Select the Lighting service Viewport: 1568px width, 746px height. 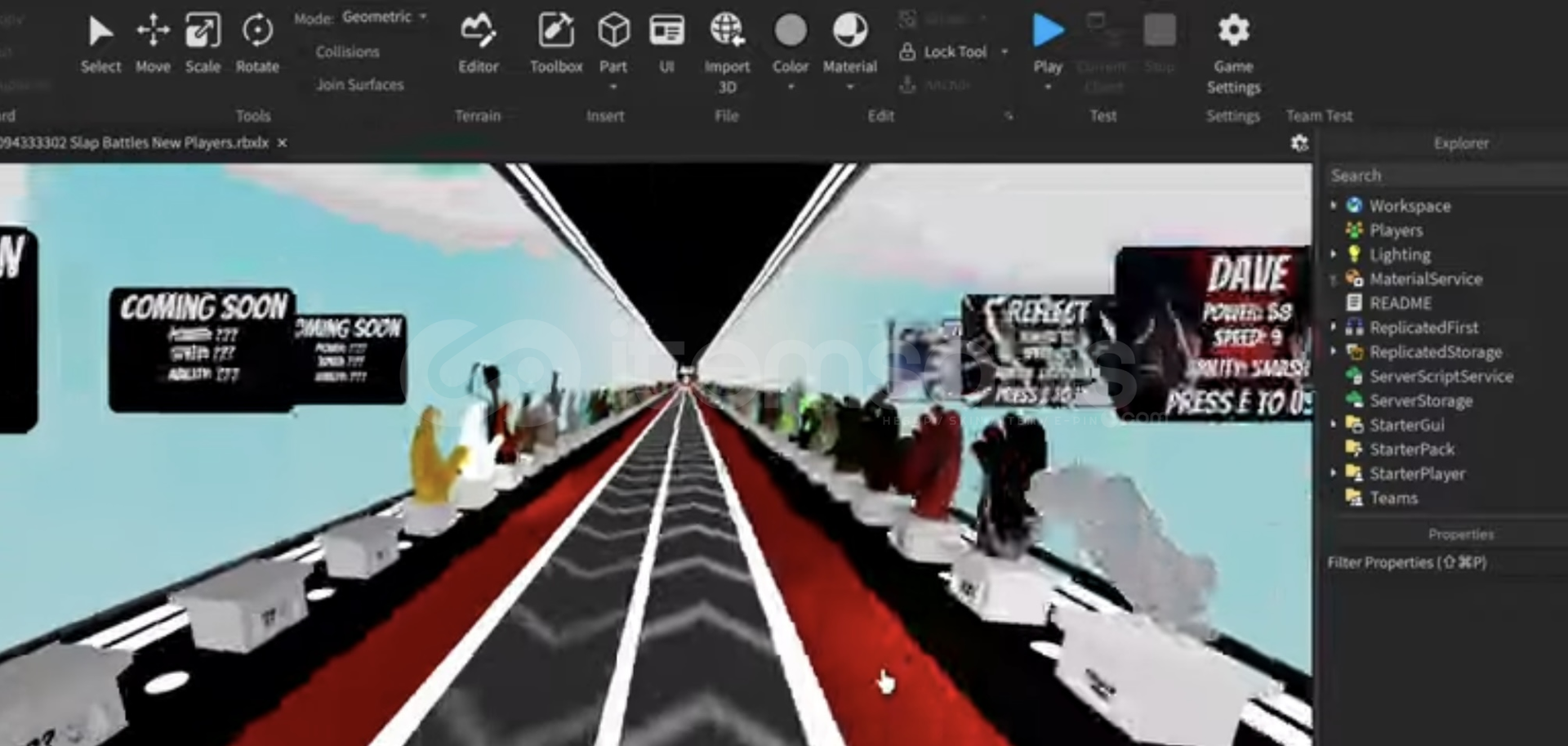point(1399,255)
